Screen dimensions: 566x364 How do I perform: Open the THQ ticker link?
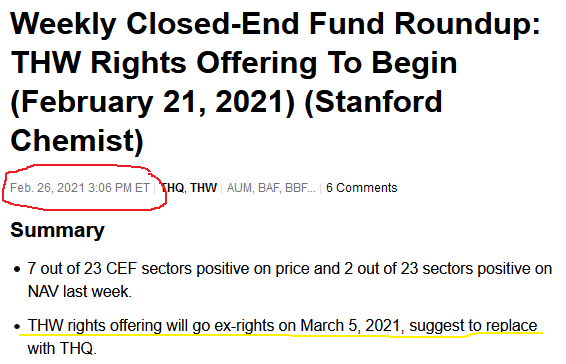click(173, 188)
